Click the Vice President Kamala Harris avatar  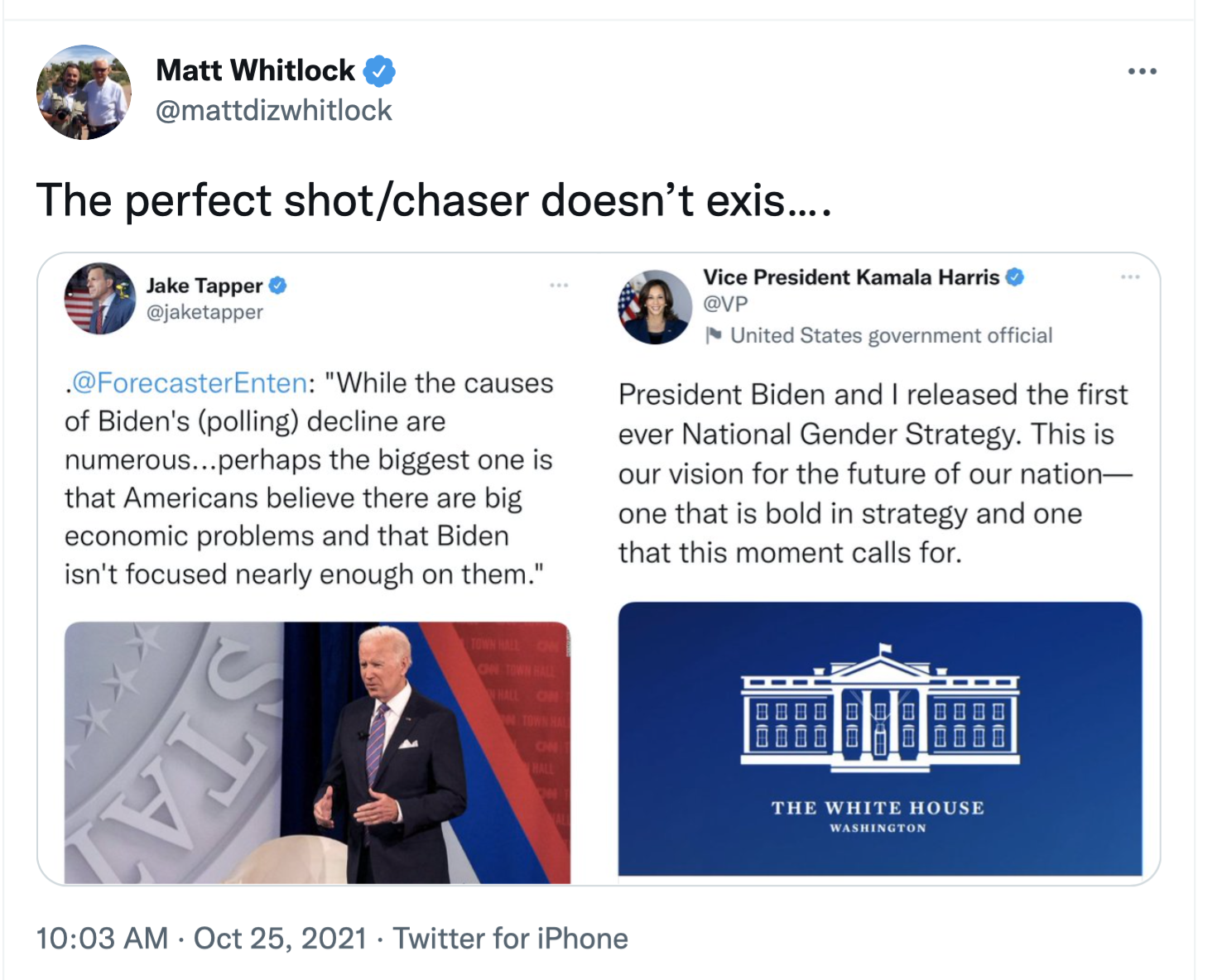655,307
